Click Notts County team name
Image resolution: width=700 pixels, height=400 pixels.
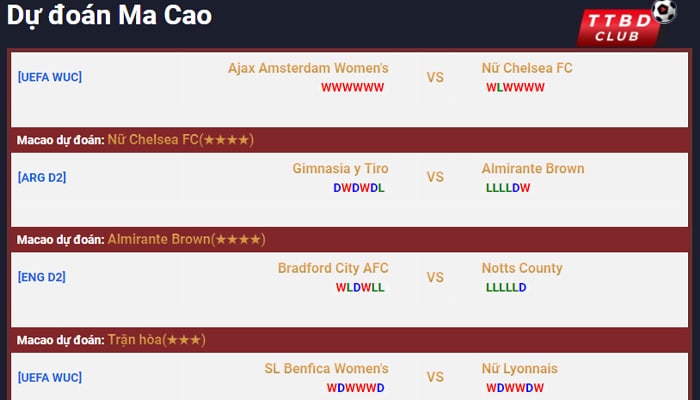point(522,268)
